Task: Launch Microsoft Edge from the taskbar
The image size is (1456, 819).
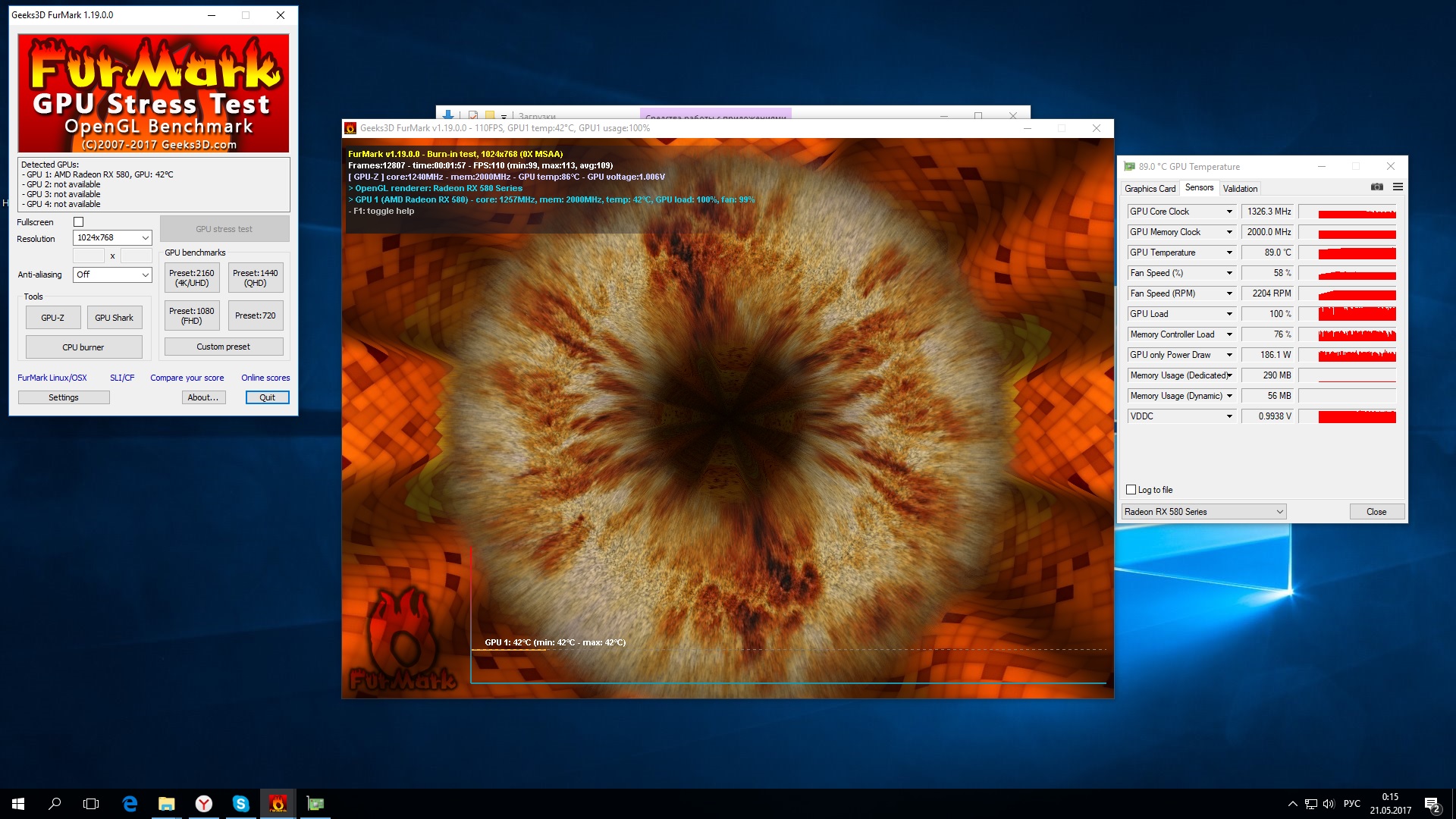Action: (x=130, y=803)
